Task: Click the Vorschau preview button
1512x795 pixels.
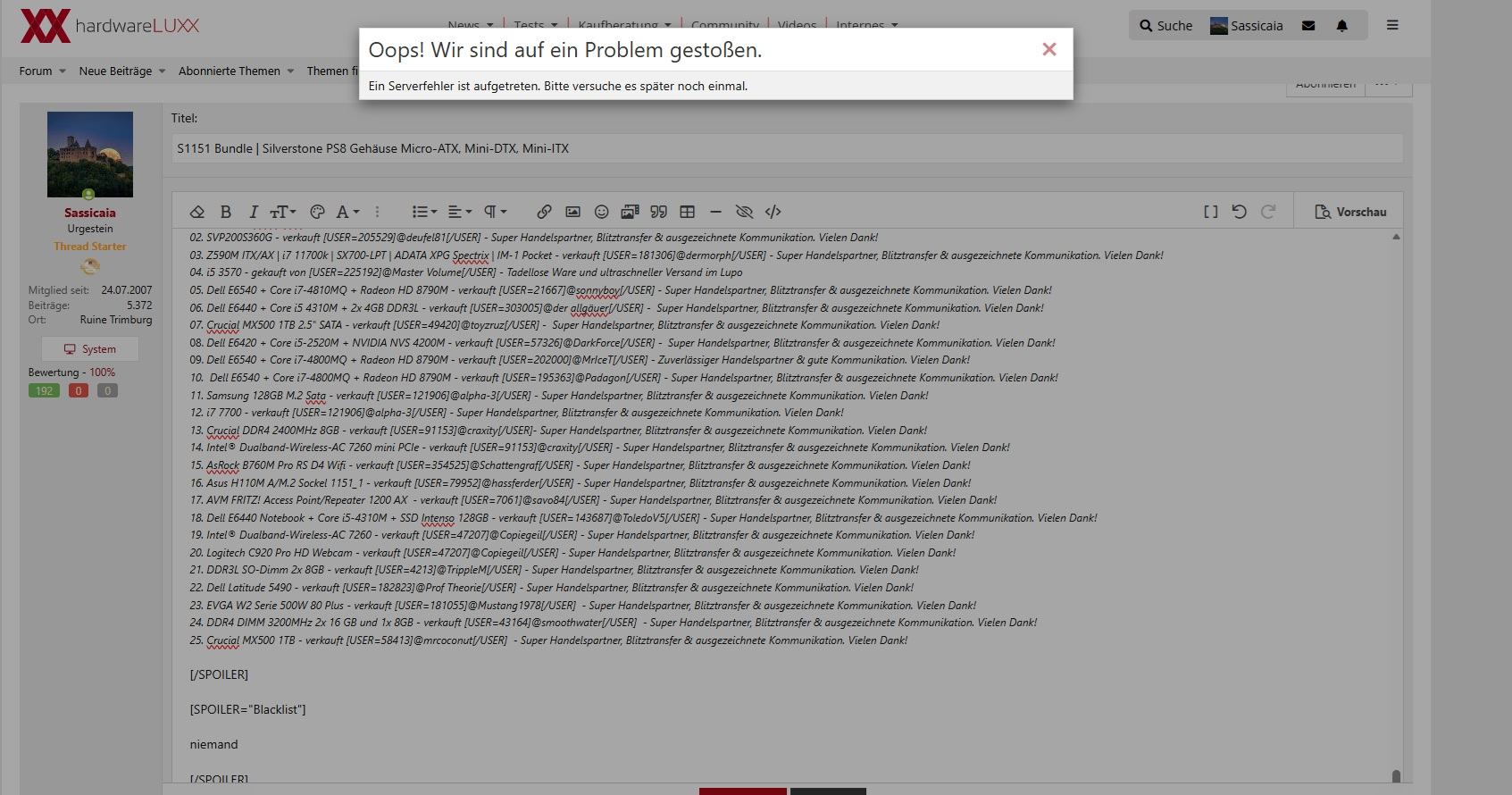Action: click(x=1350, y=212)
